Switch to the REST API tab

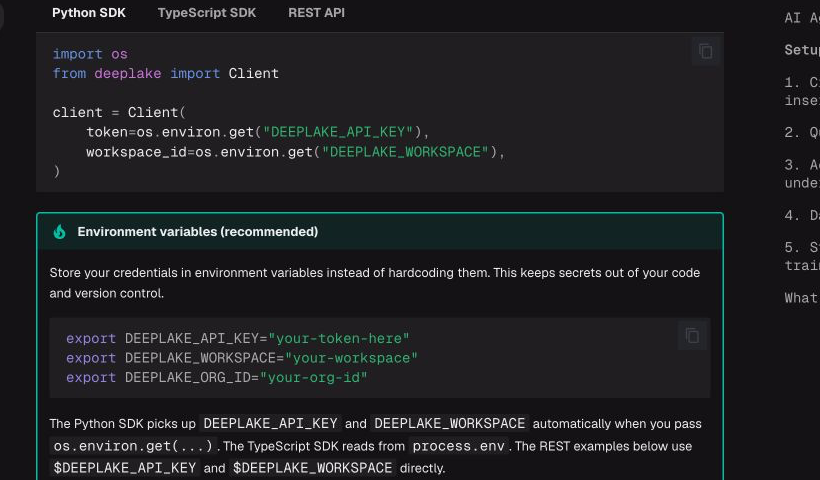pos(316,13)
